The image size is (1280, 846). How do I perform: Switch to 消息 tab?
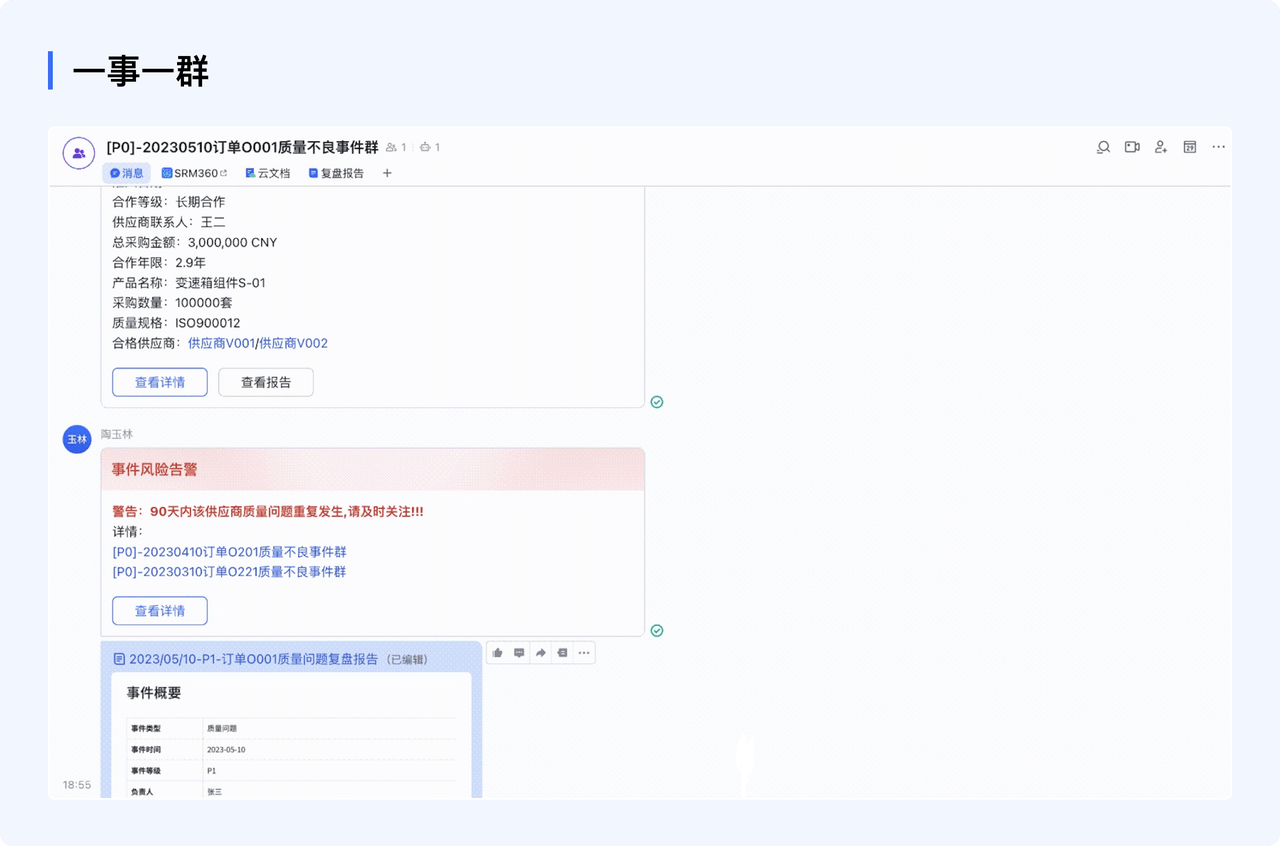pos(127,173)
